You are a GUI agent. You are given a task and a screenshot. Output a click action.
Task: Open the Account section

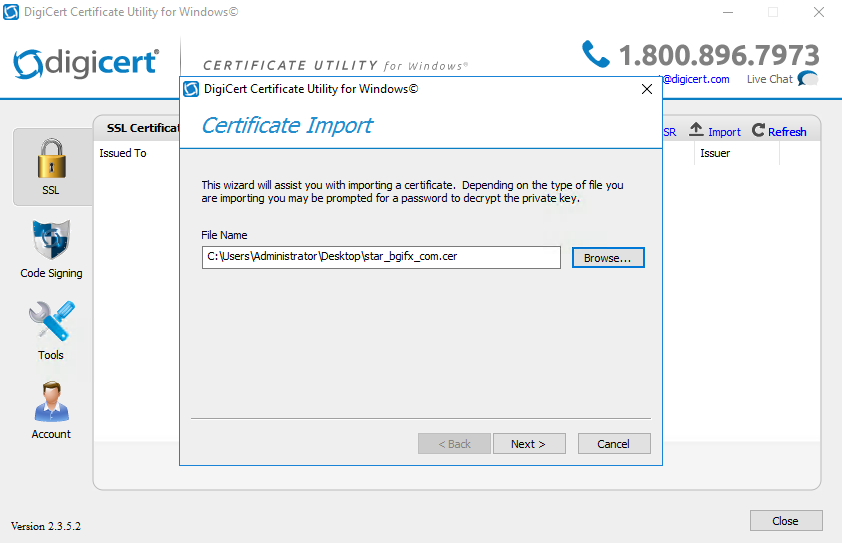point(51,411)
